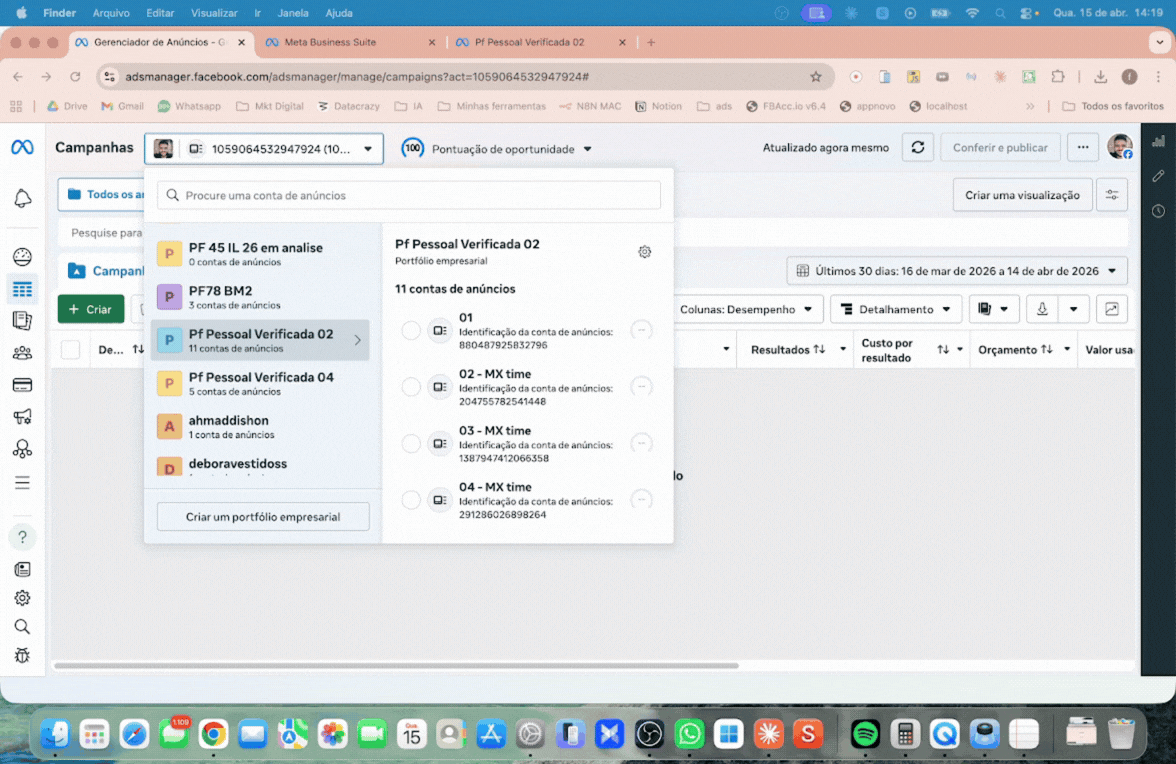Open the edit pencil icon on right rail
This screenshot has height=764, width=1176.
[x=1159, y=176]
